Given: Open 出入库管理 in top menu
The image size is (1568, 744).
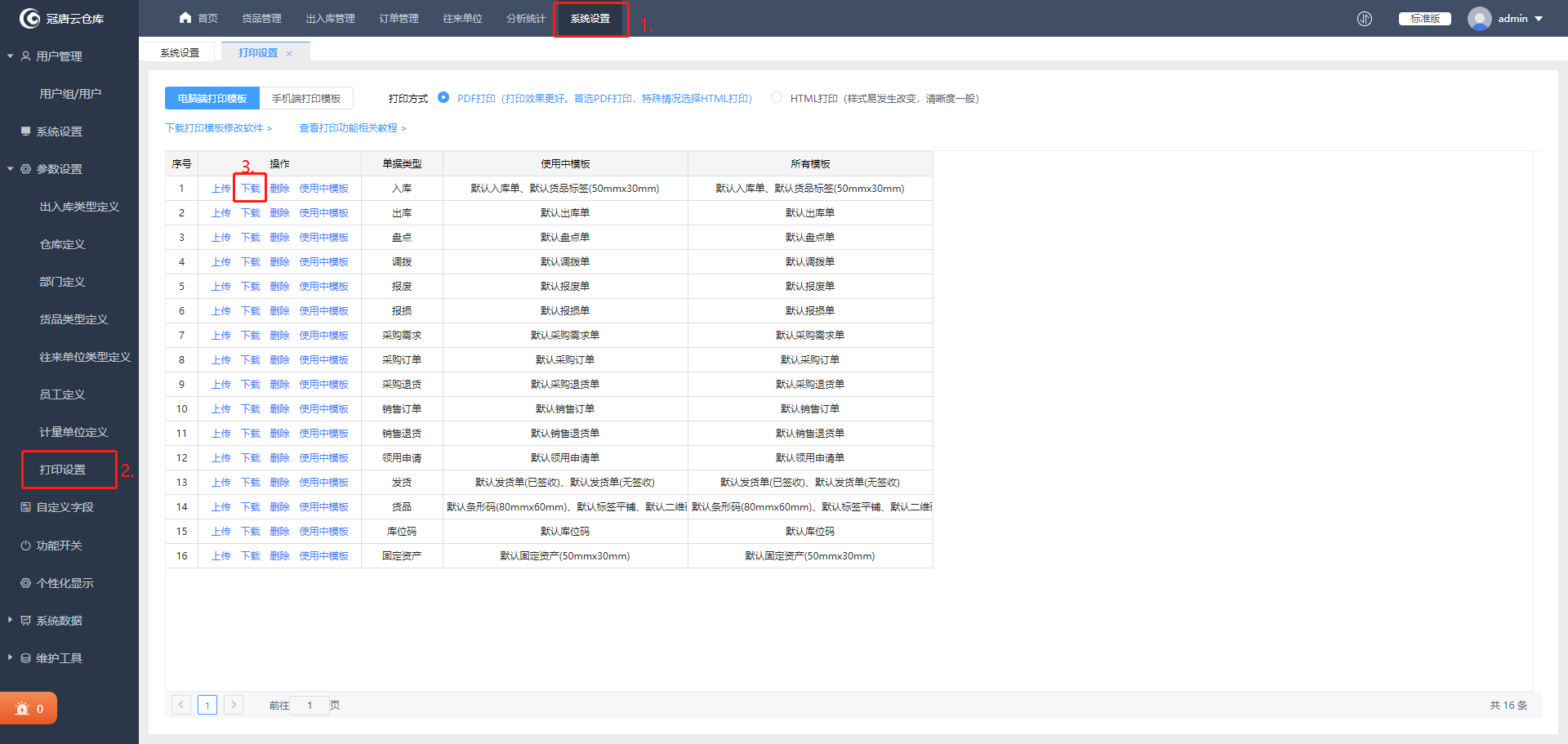Looking at the screenshot, I should pos(330,19).
